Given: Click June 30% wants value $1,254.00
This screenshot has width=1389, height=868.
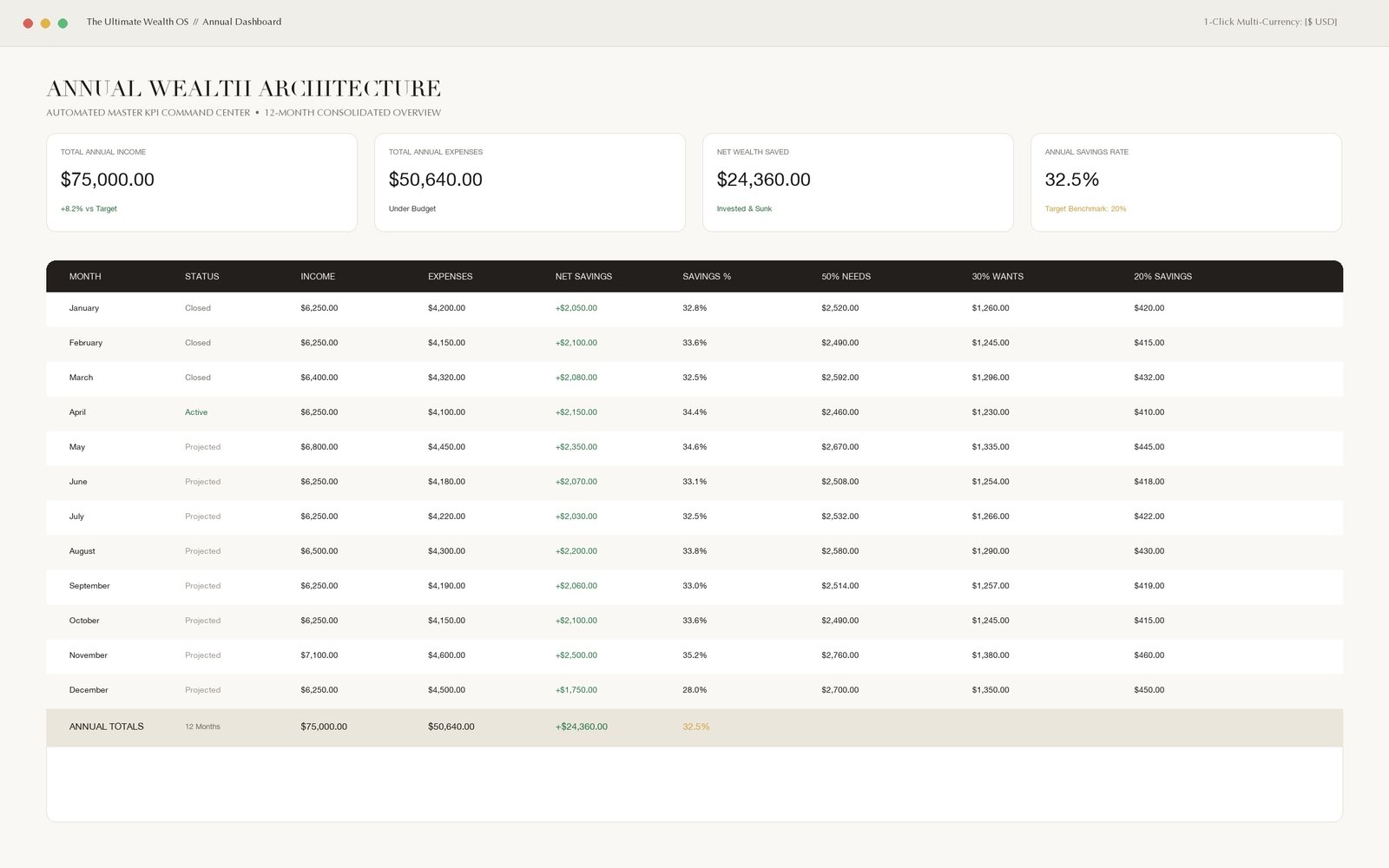Looking at the screenshot, I should [x=991, y=482].
